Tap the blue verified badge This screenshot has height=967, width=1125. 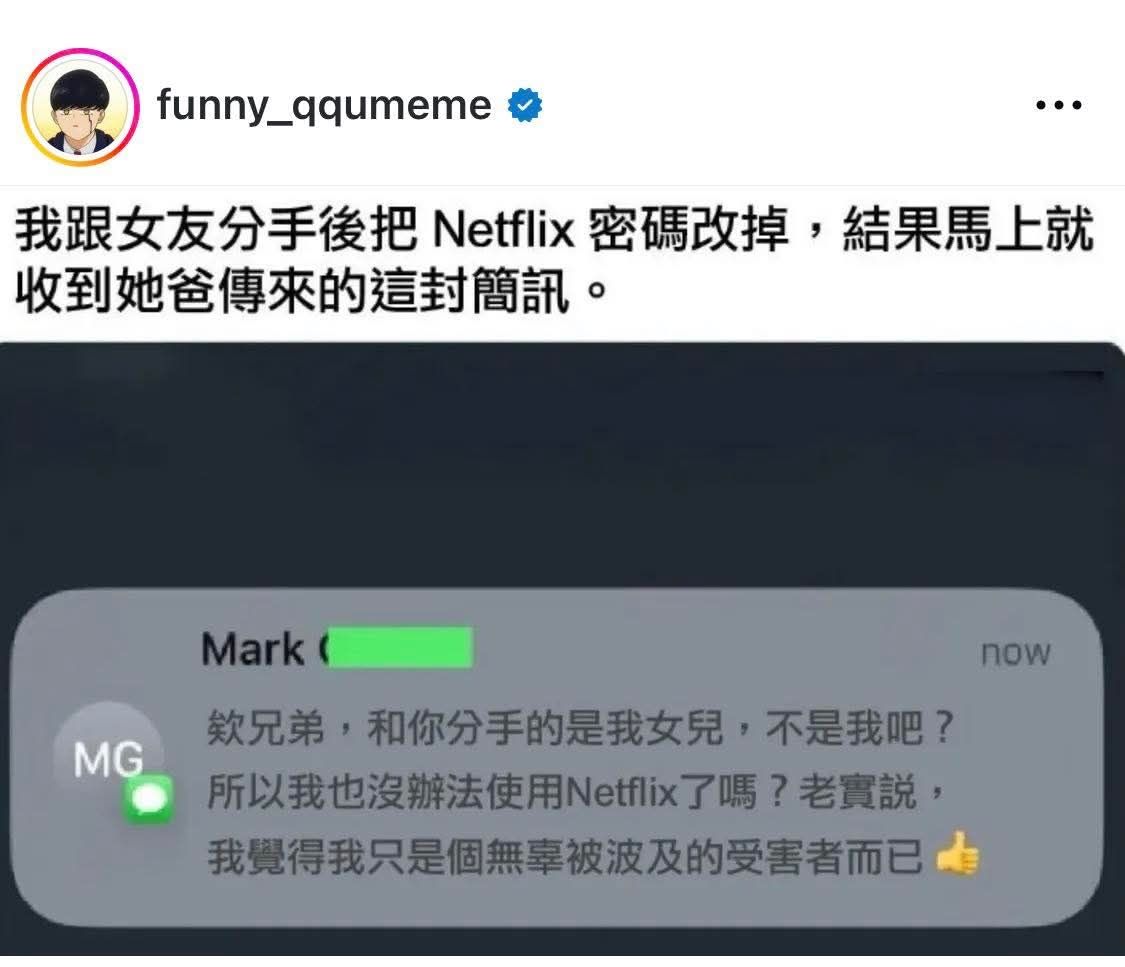(x=524, y=105)
